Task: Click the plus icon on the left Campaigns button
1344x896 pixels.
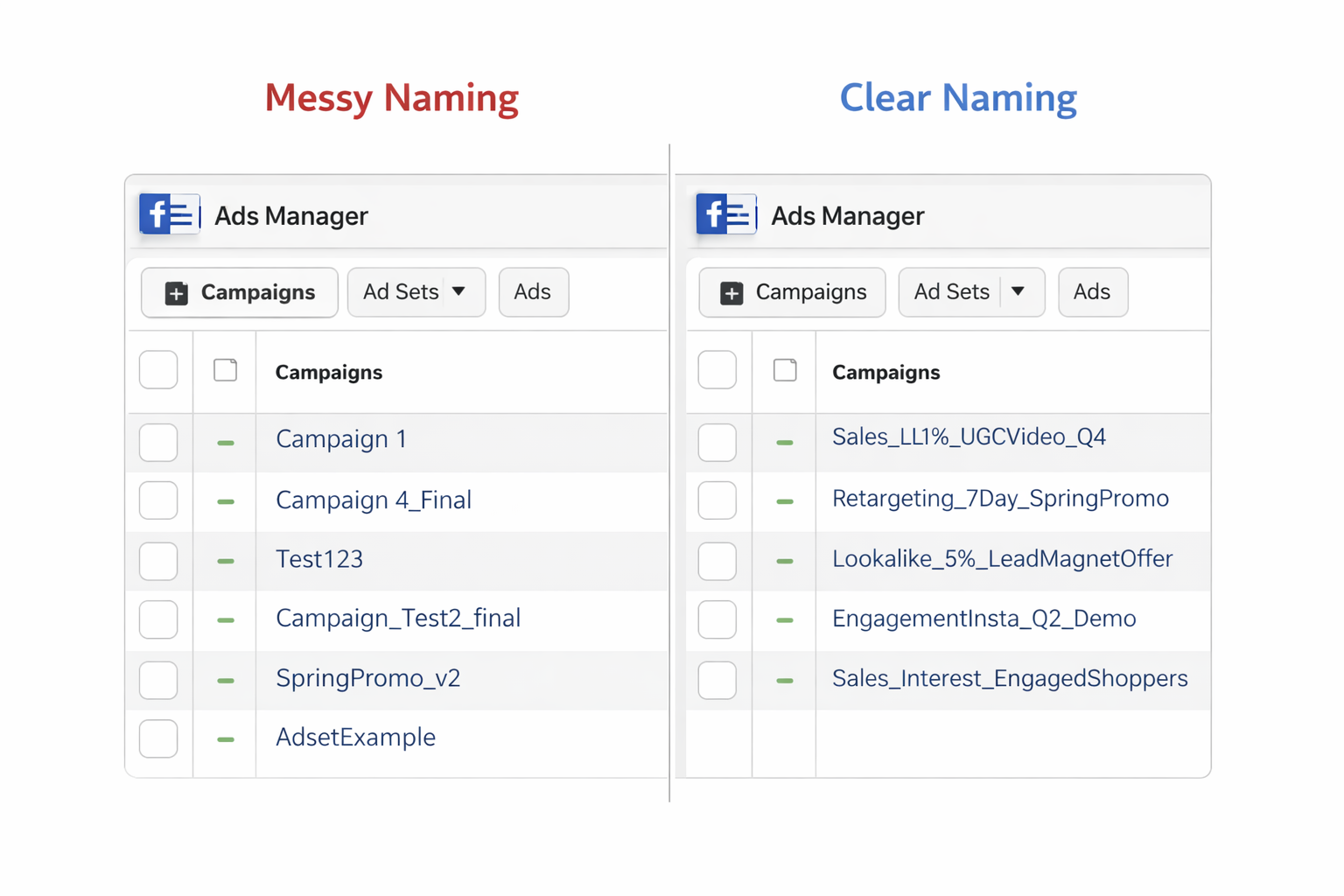Action: [176, 292]
